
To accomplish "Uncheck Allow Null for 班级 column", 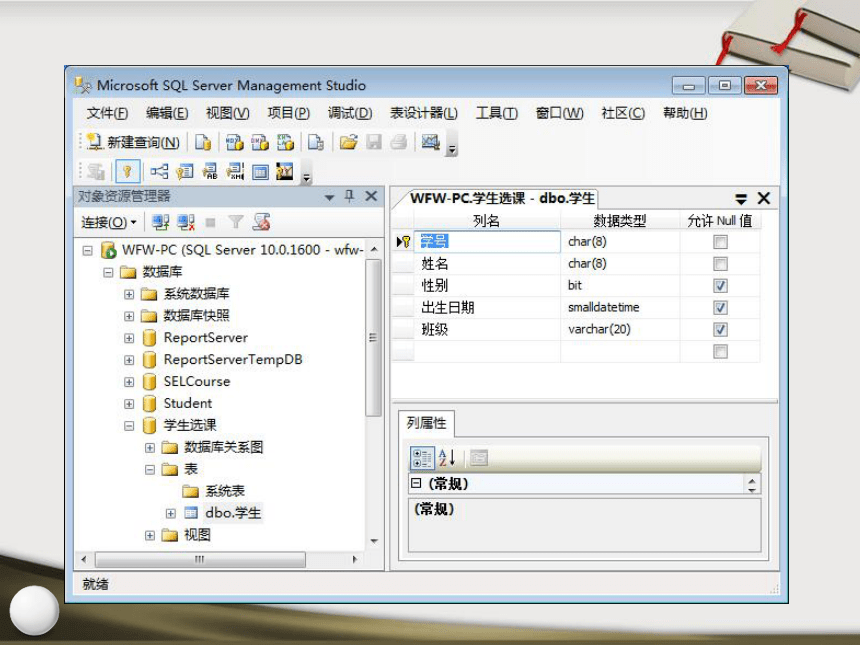I will [720, 330].
